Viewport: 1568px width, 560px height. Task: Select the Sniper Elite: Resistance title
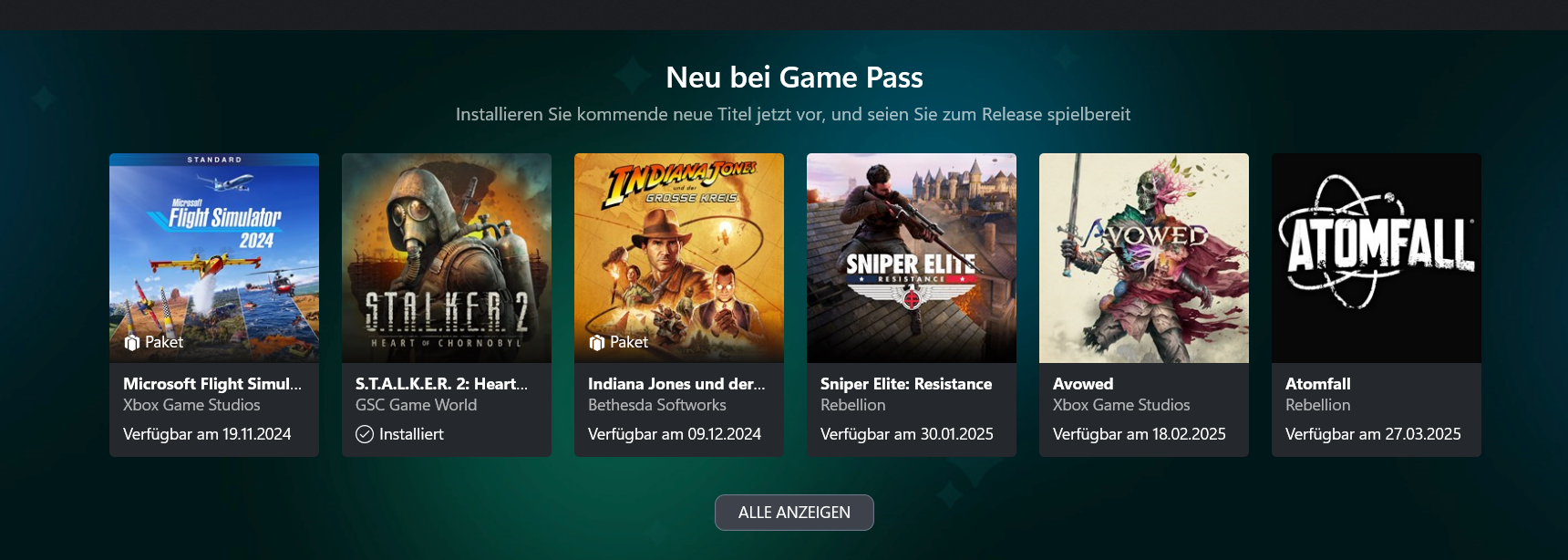pyautogui.click(x=906, y=384)
